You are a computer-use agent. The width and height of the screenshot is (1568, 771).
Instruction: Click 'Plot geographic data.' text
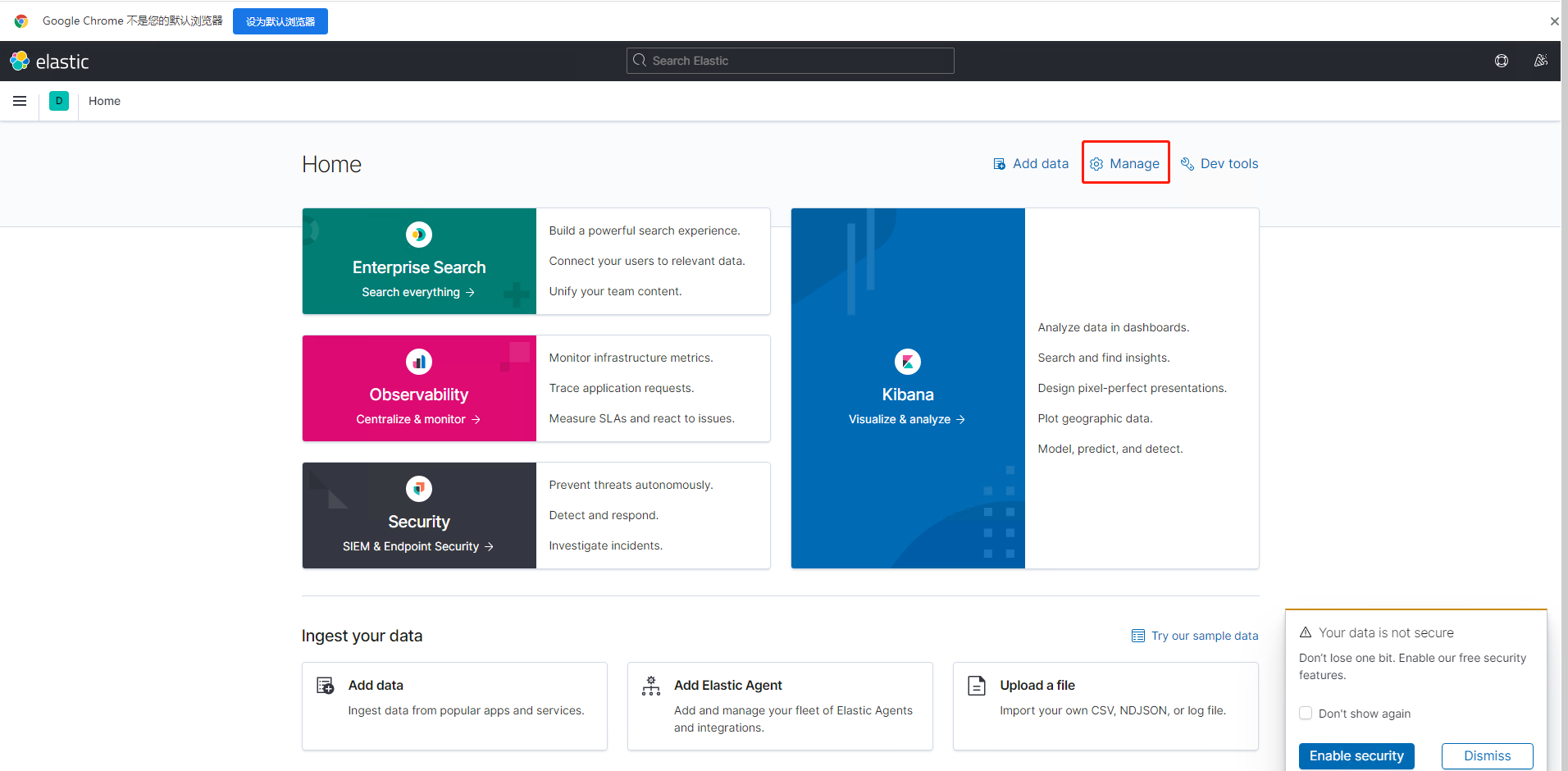tap(1095, 419)
